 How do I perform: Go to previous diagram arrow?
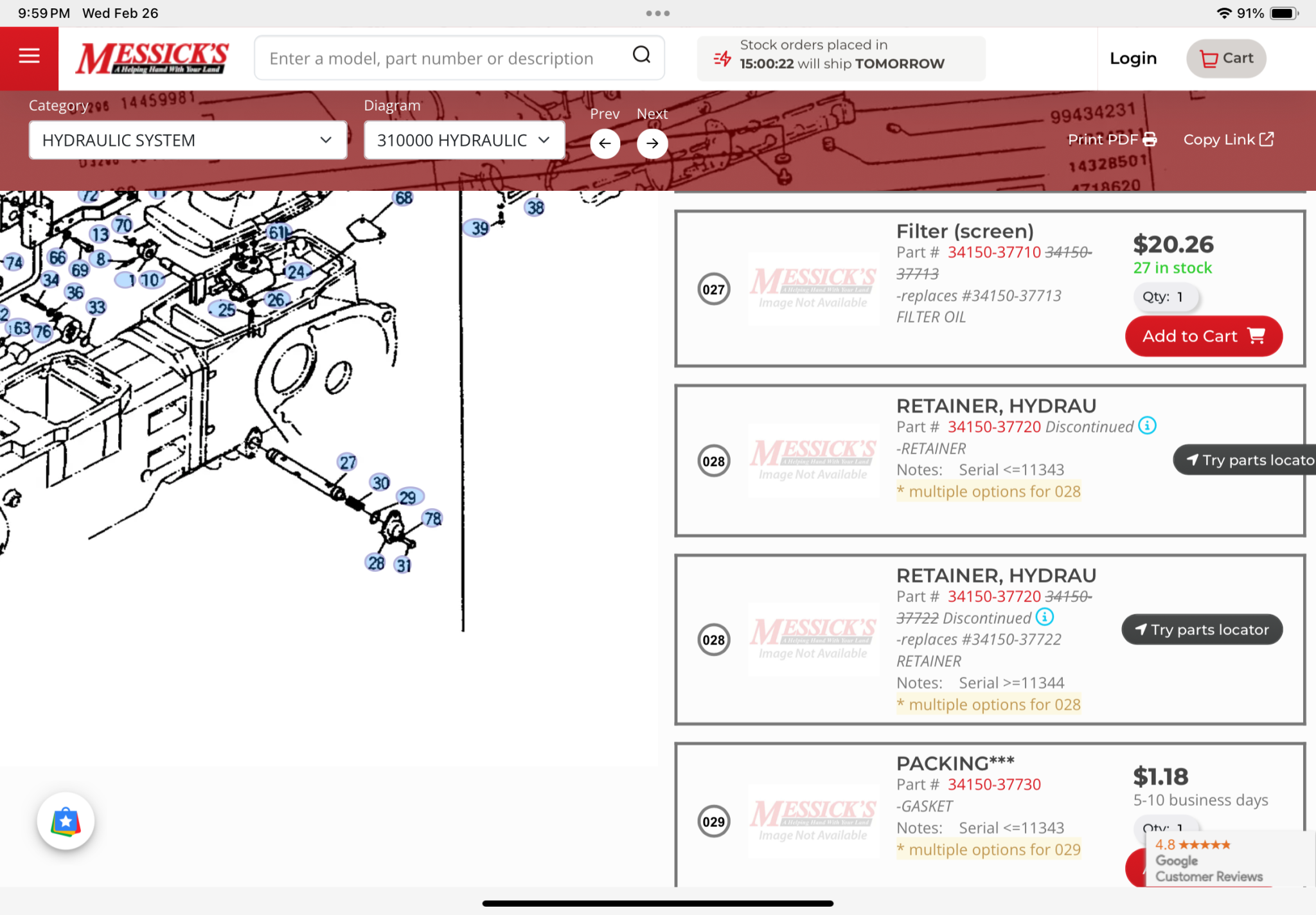[x=605, y=143]
